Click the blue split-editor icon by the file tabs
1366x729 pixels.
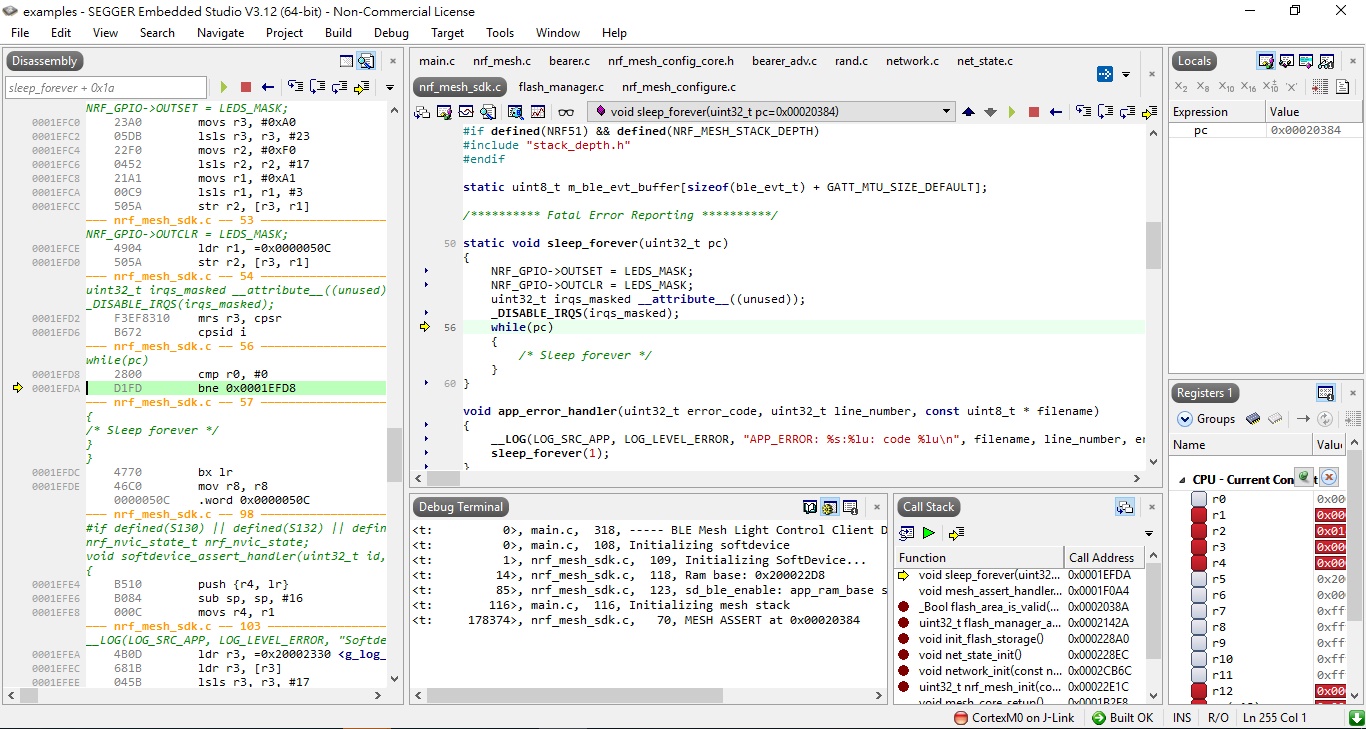pos(1105,74)
